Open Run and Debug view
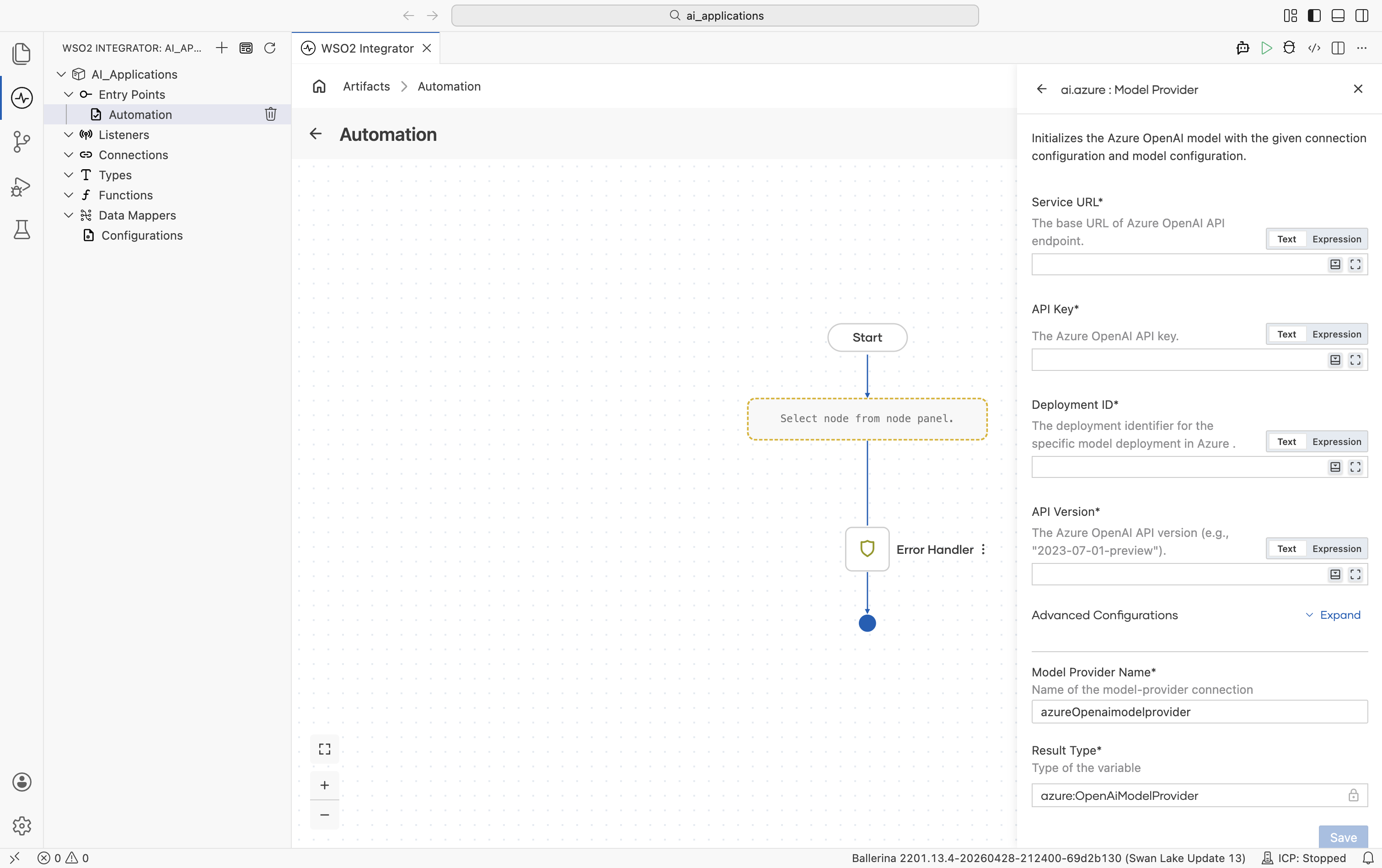The height and width of the screenshot is (868, 1382). (22, 186)
